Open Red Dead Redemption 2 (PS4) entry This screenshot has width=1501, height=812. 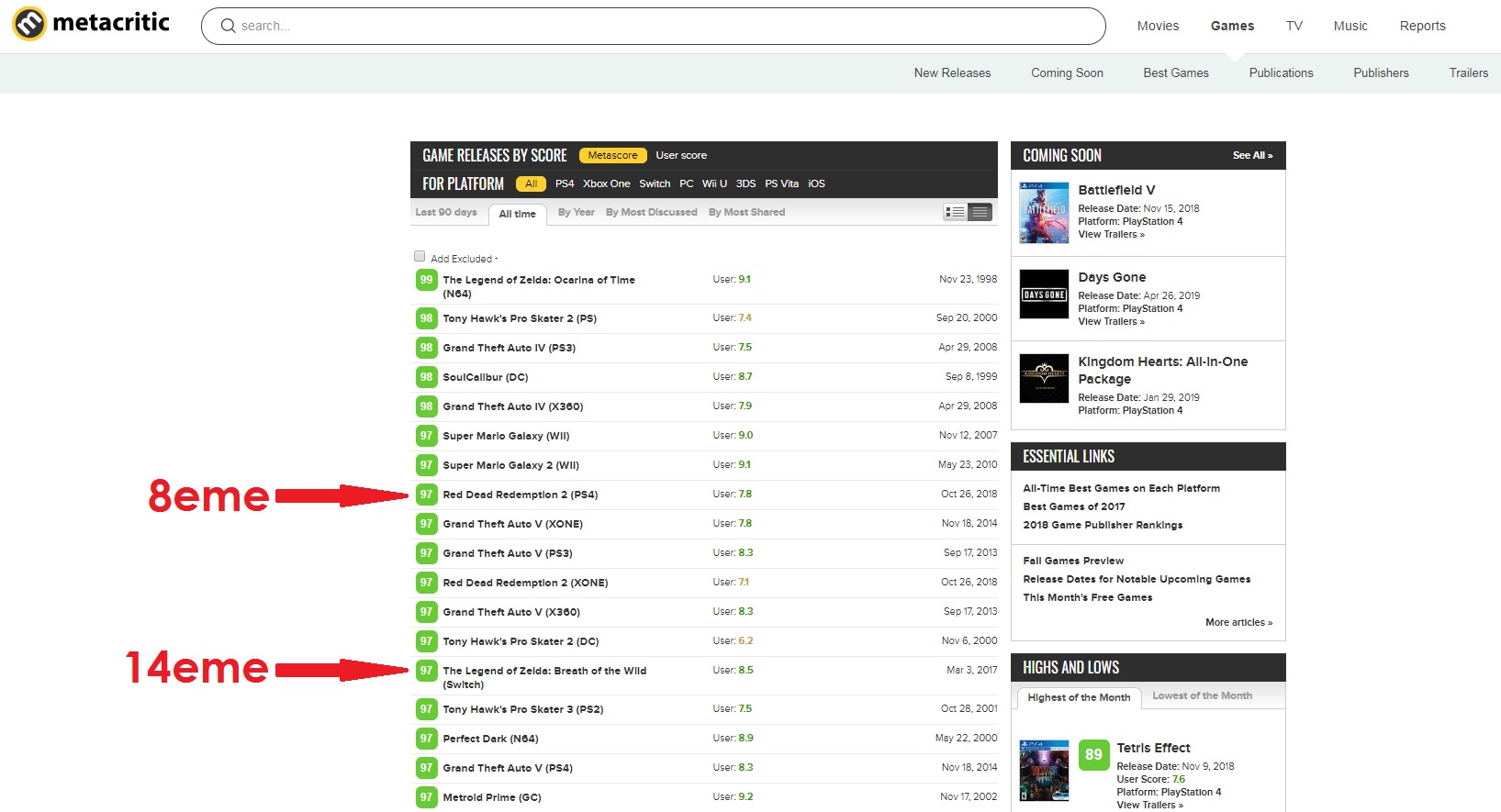coord(520,495)
